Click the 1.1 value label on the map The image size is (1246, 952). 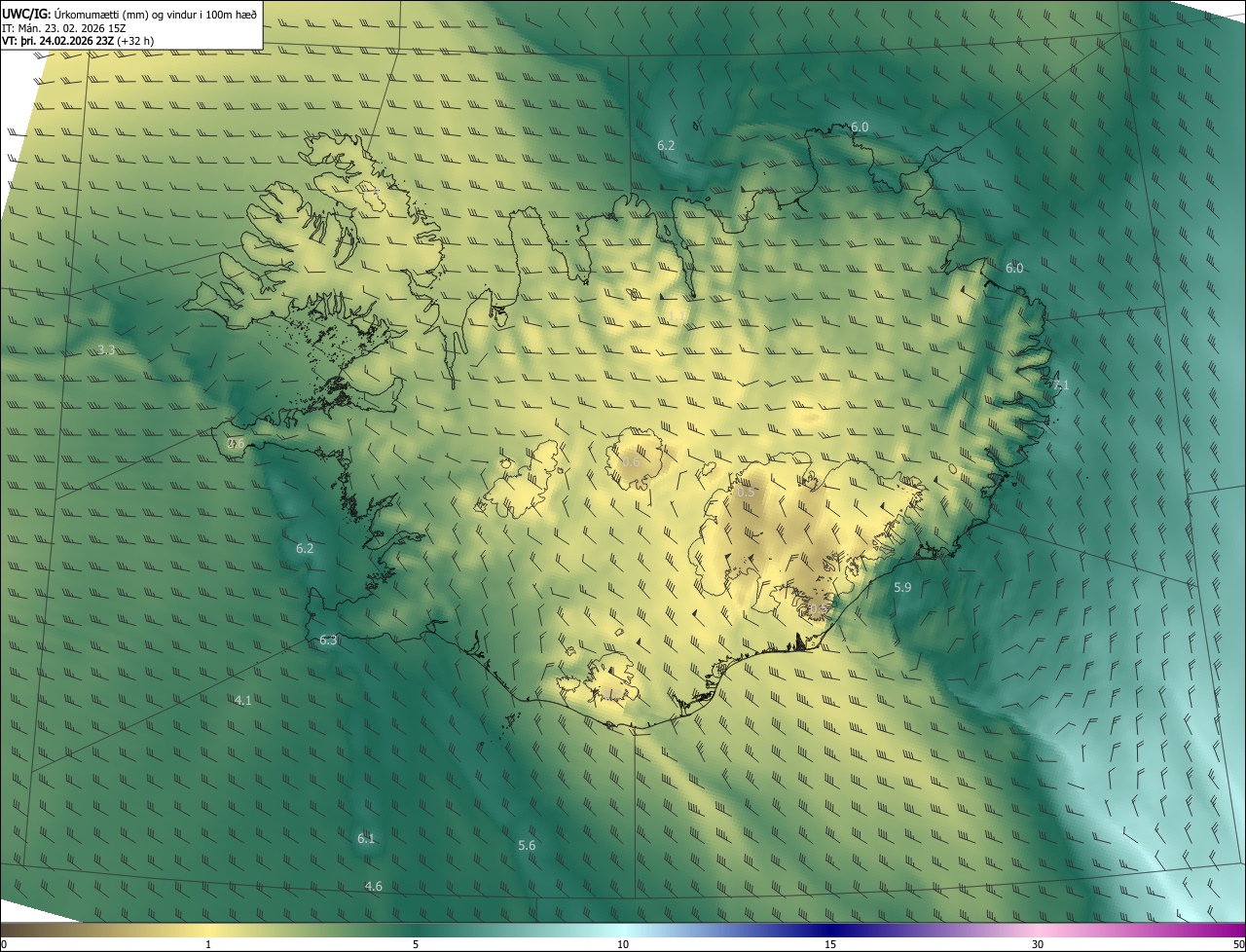[x=675, y=317]
